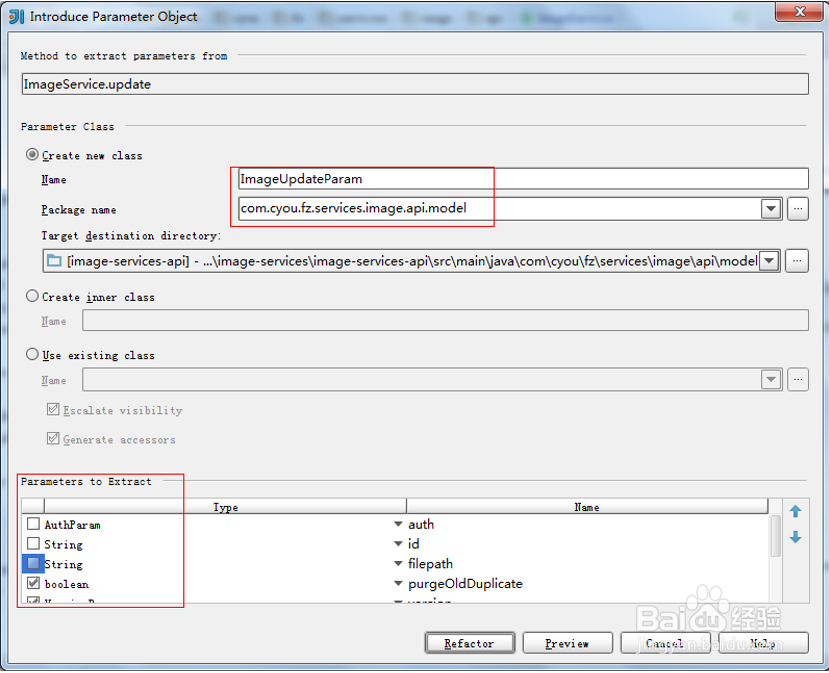Expand the Target destination directory dropdown arrow
The width and height of the screenshot is (829, 673).
(x=769, y=261)
